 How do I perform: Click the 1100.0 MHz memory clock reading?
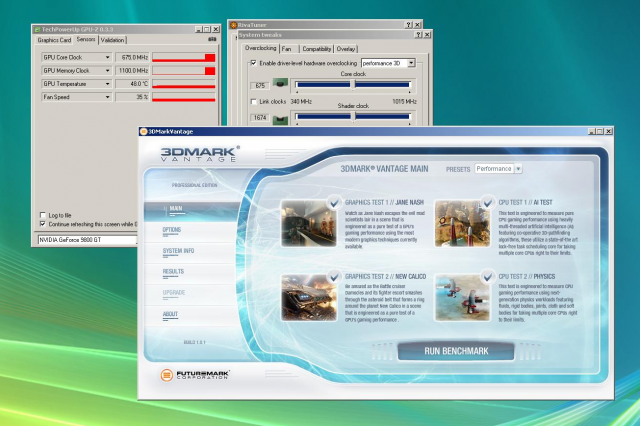click(132, 71)
